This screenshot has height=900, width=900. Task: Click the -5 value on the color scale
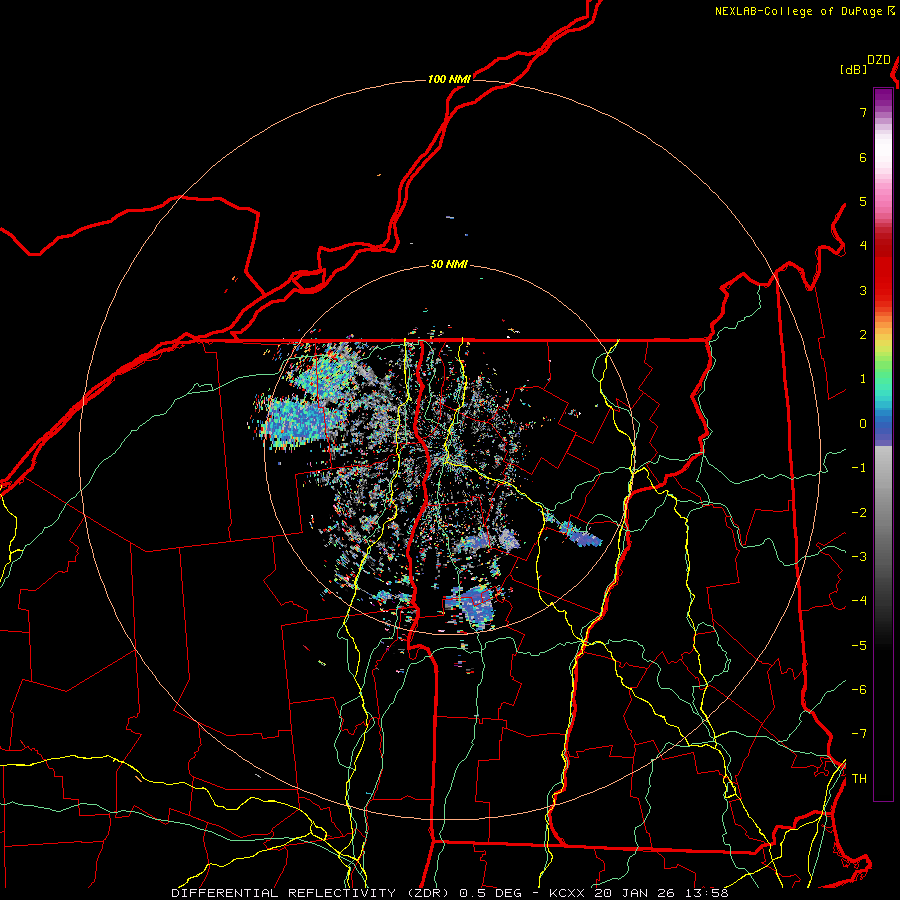pos(859,646)
